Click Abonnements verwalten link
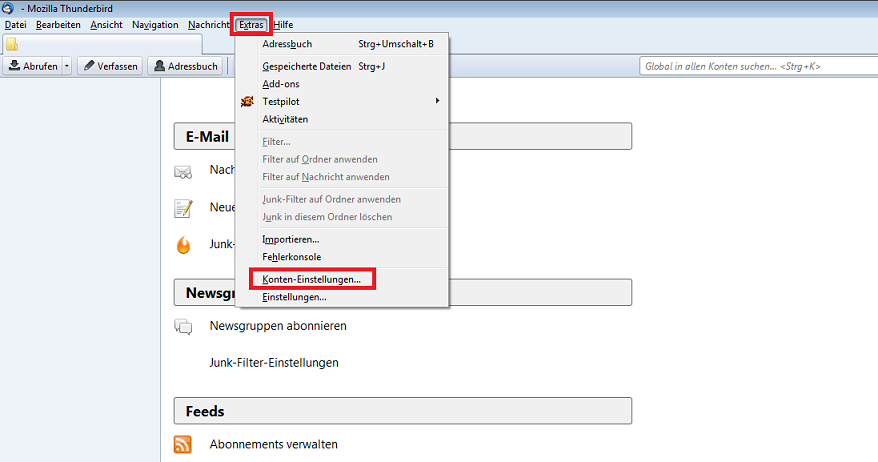The height and width of the screenshot is (462, 878). (x=273, y=444)
